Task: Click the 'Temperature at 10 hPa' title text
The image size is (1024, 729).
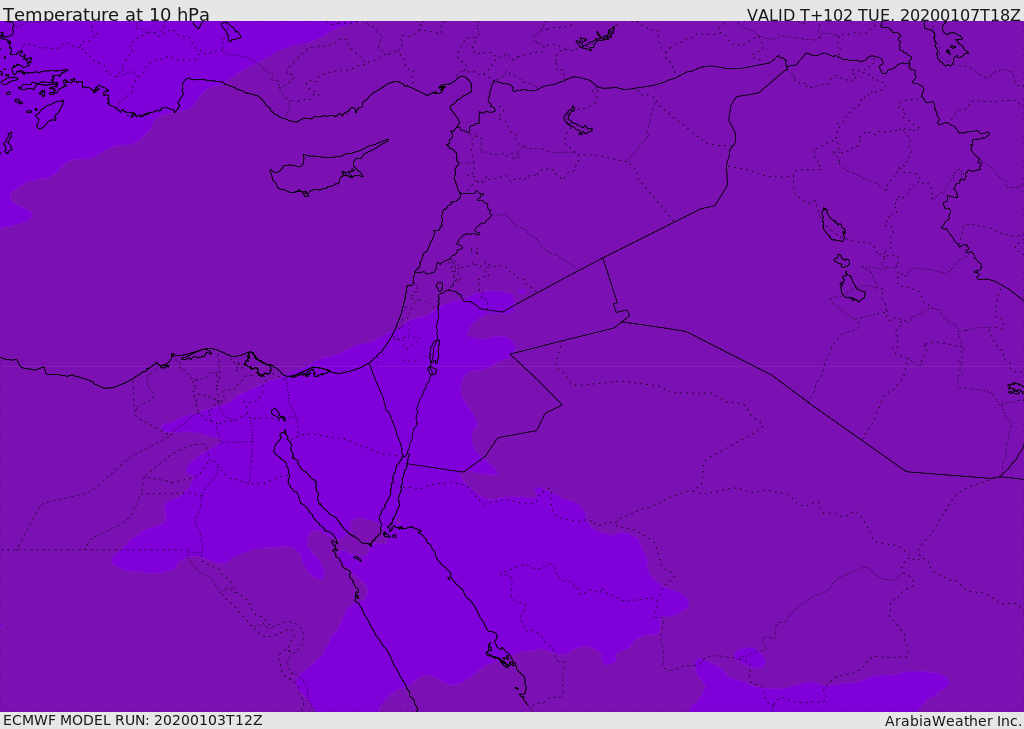Action: (x=106, y=14)
